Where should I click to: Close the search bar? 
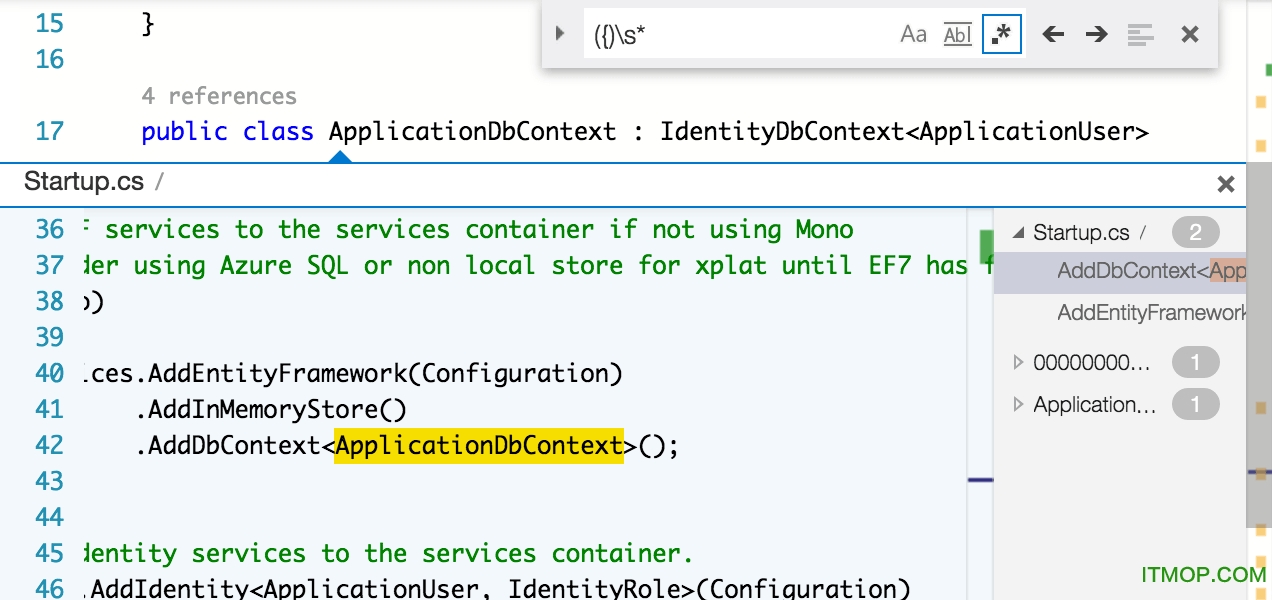coord(1189,33)
